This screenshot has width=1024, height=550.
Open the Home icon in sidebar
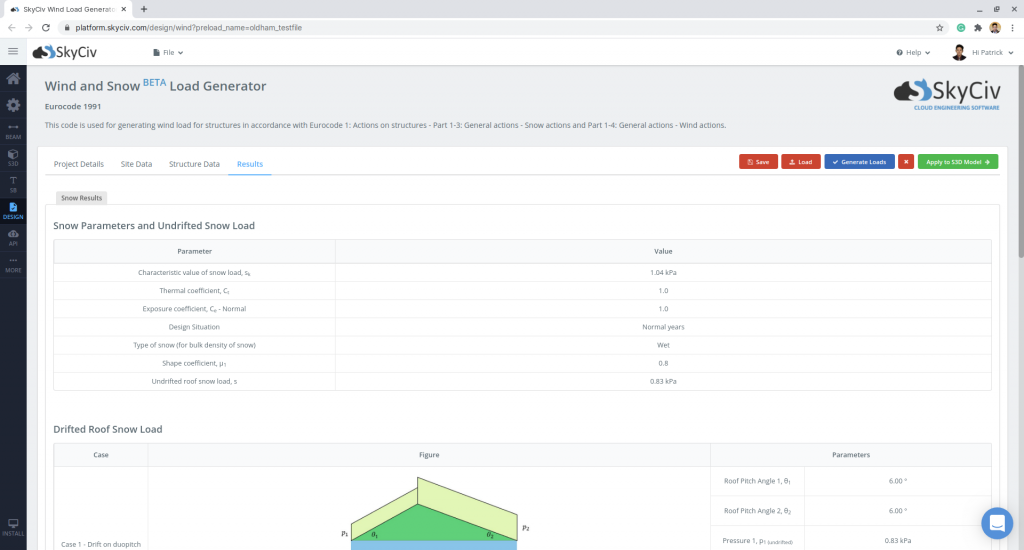click(13, 79)
